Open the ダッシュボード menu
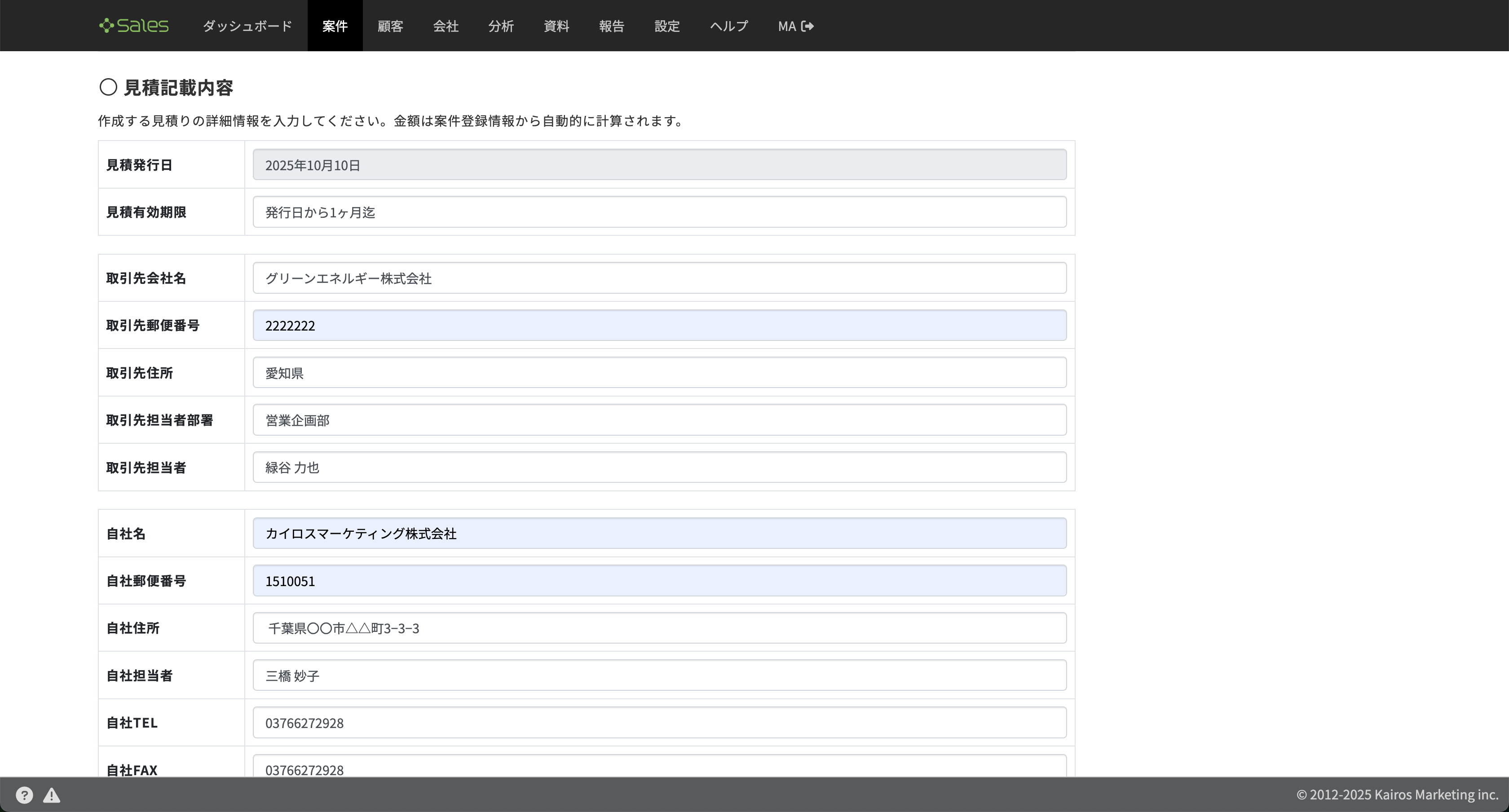The height and width of the screenshot is (812, 1509). (247, 26)
